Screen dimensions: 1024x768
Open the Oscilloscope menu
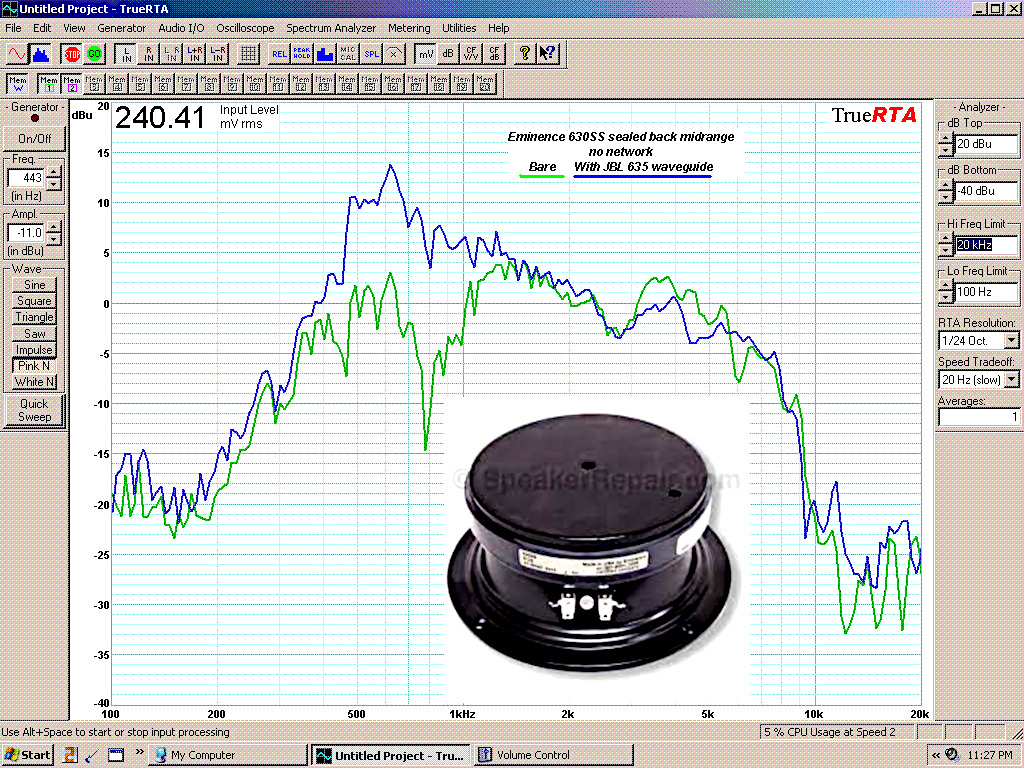coord(245,28)
